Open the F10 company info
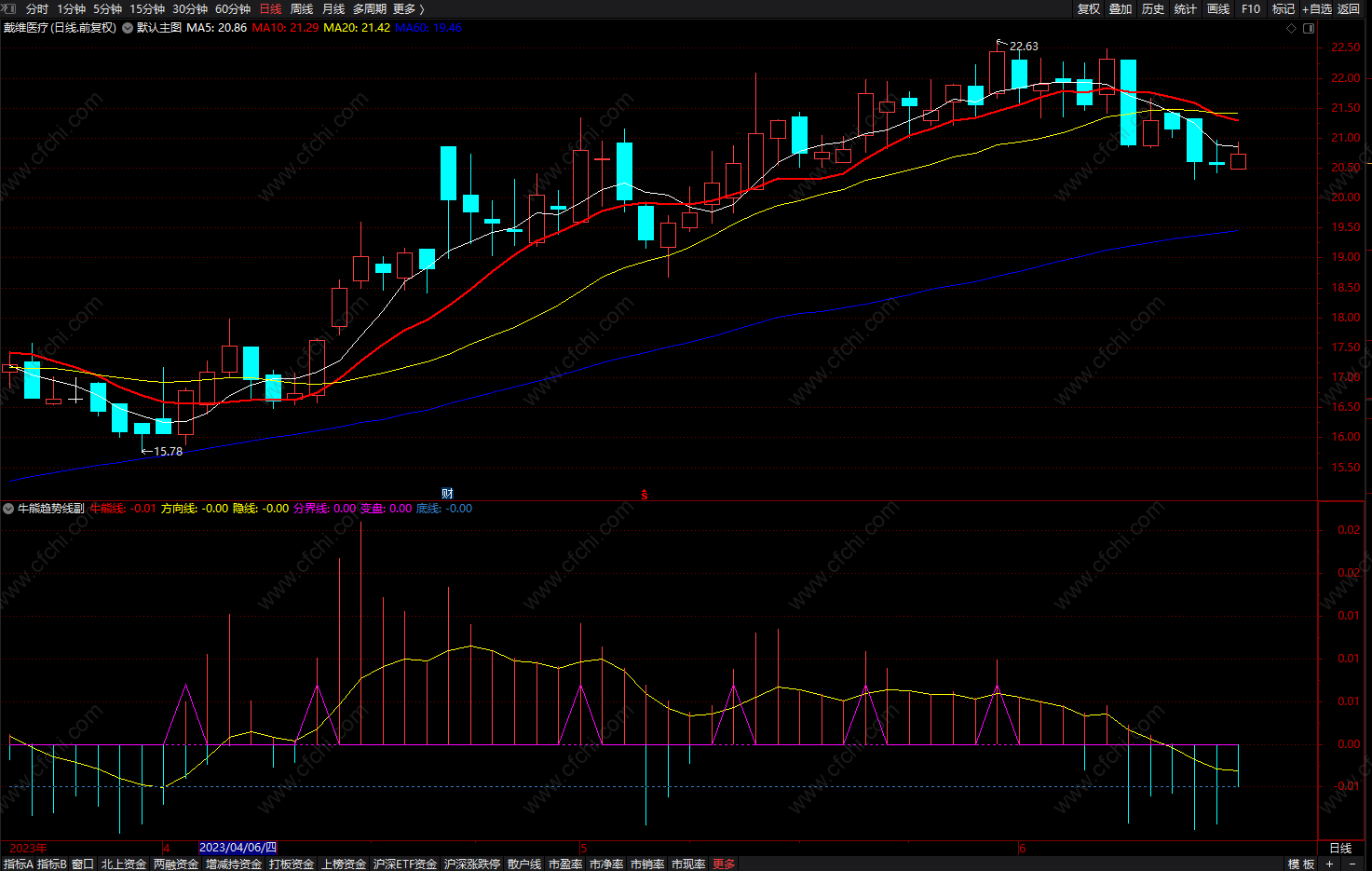This screenshot has height=871, width=1372. pos(1251,8)
